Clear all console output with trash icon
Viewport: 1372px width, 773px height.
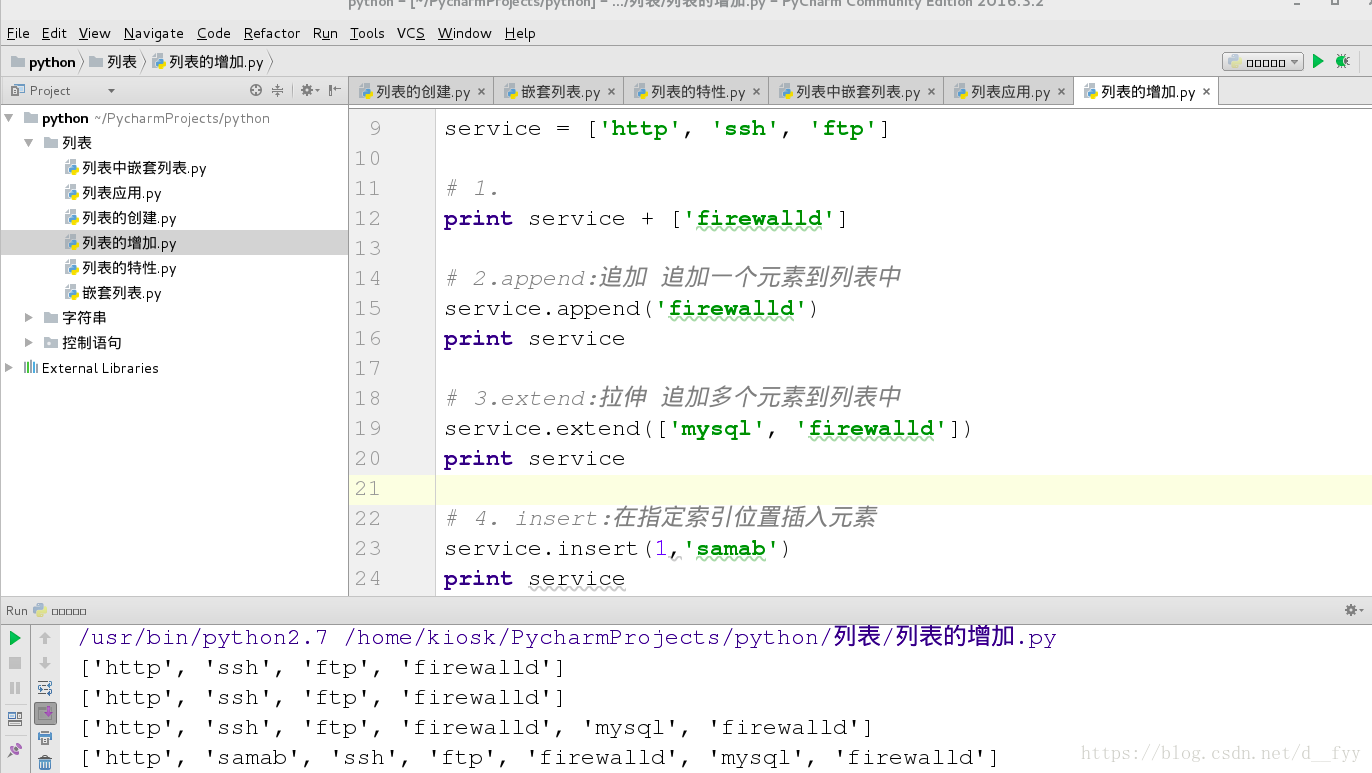45,763
